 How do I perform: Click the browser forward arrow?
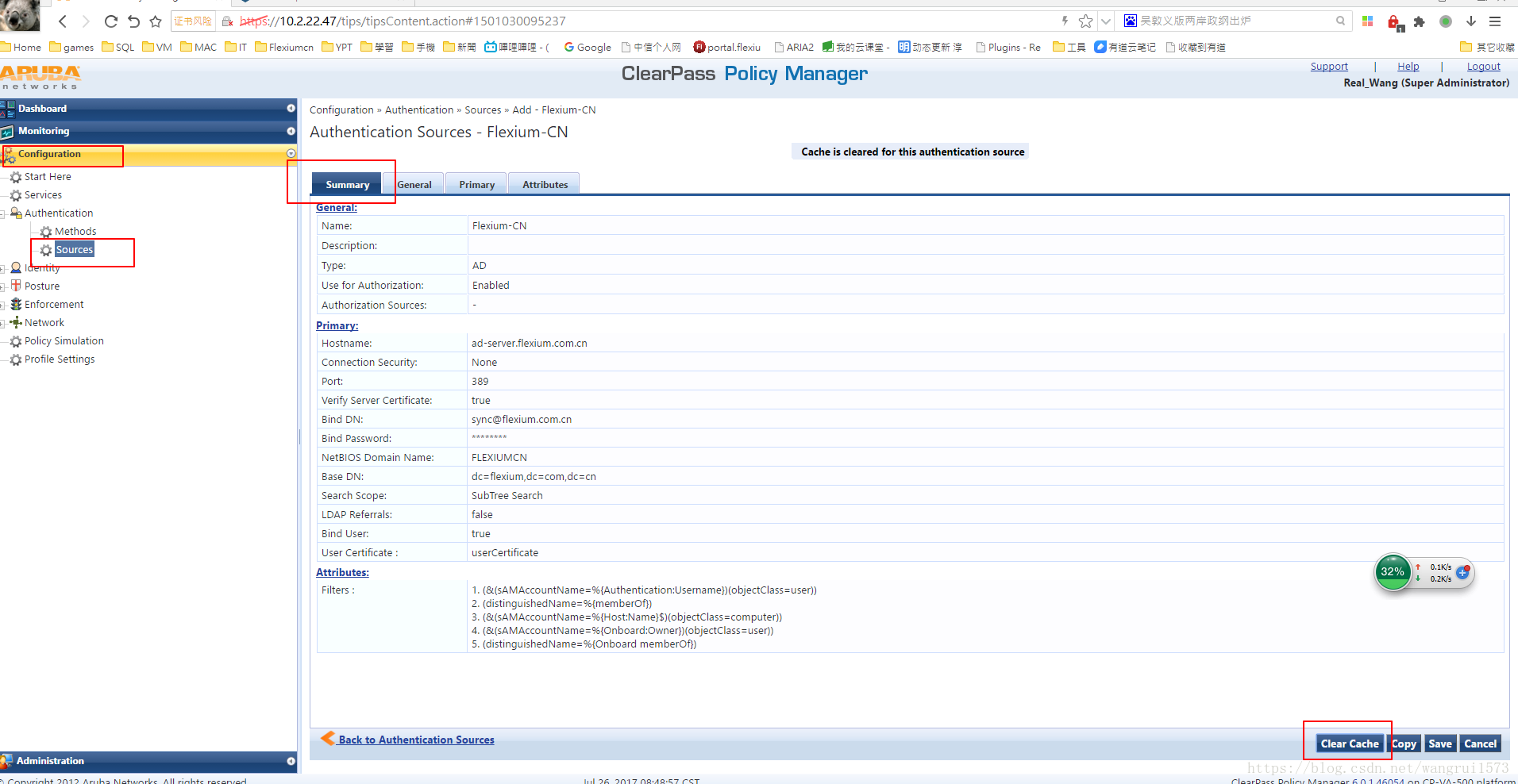pyautogui.click(x=86, y=21)
